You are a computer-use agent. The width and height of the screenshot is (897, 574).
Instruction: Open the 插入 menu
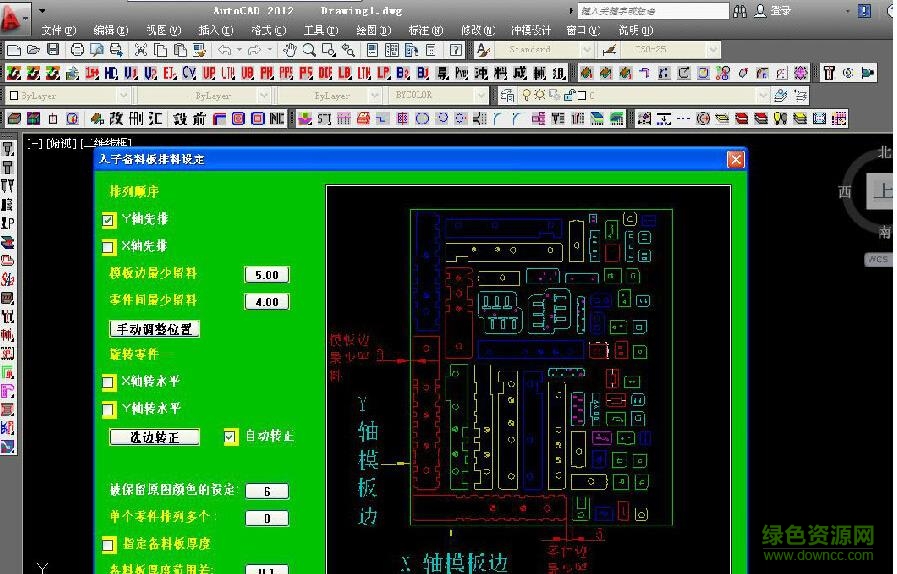(216, 30)
